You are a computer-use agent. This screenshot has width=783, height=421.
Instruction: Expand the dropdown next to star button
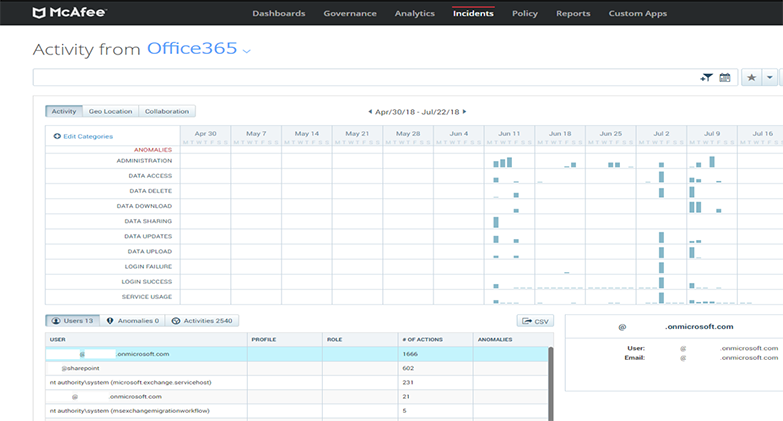pyautogui.click(x=770, y=77)
